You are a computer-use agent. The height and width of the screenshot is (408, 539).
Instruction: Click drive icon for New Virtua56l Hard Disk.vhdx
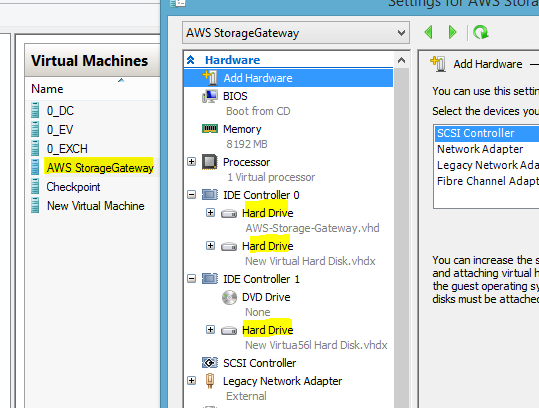tap(229, 331)
